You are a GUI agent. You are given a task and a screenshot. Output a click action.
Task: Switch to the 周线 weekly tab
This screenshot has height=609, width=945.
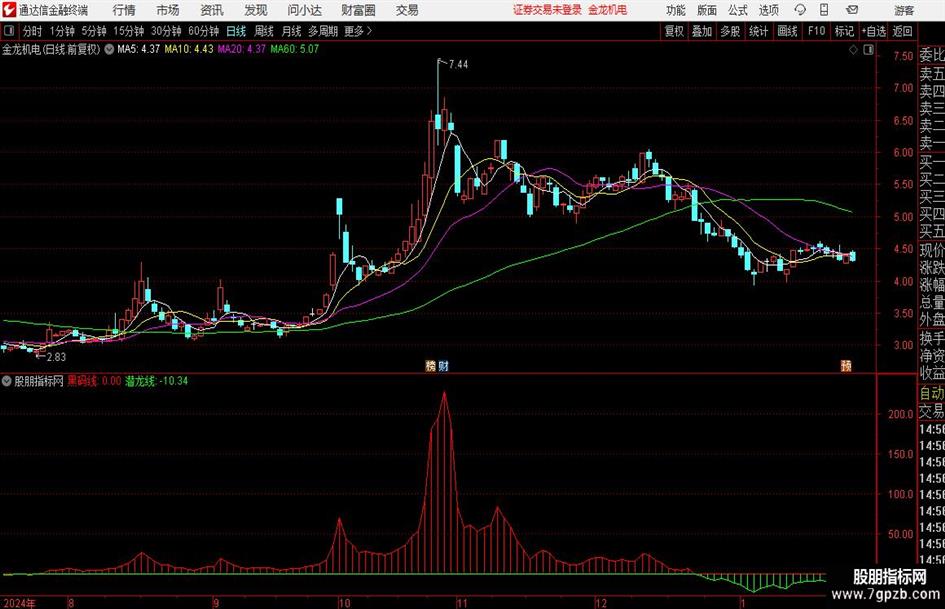263,31
